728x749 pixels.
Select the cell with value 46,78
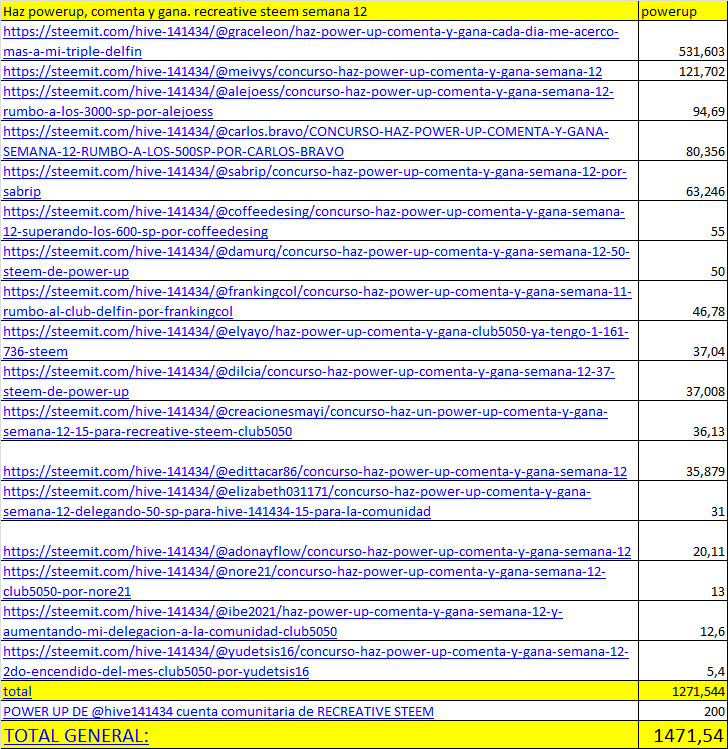tap(683, 301)
